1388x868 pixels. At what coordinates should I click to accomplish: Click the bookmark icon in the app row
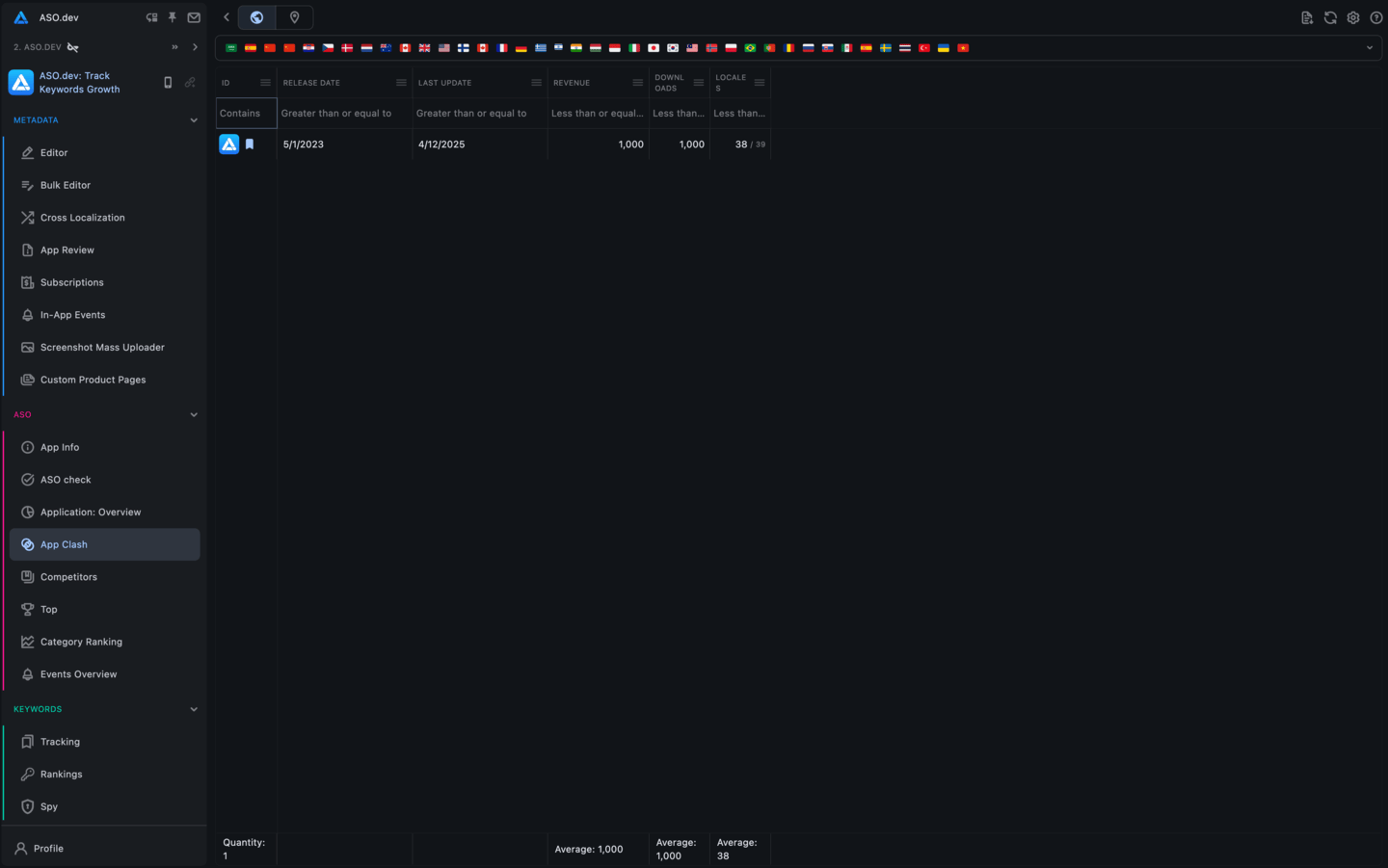[x=250, y=145]
